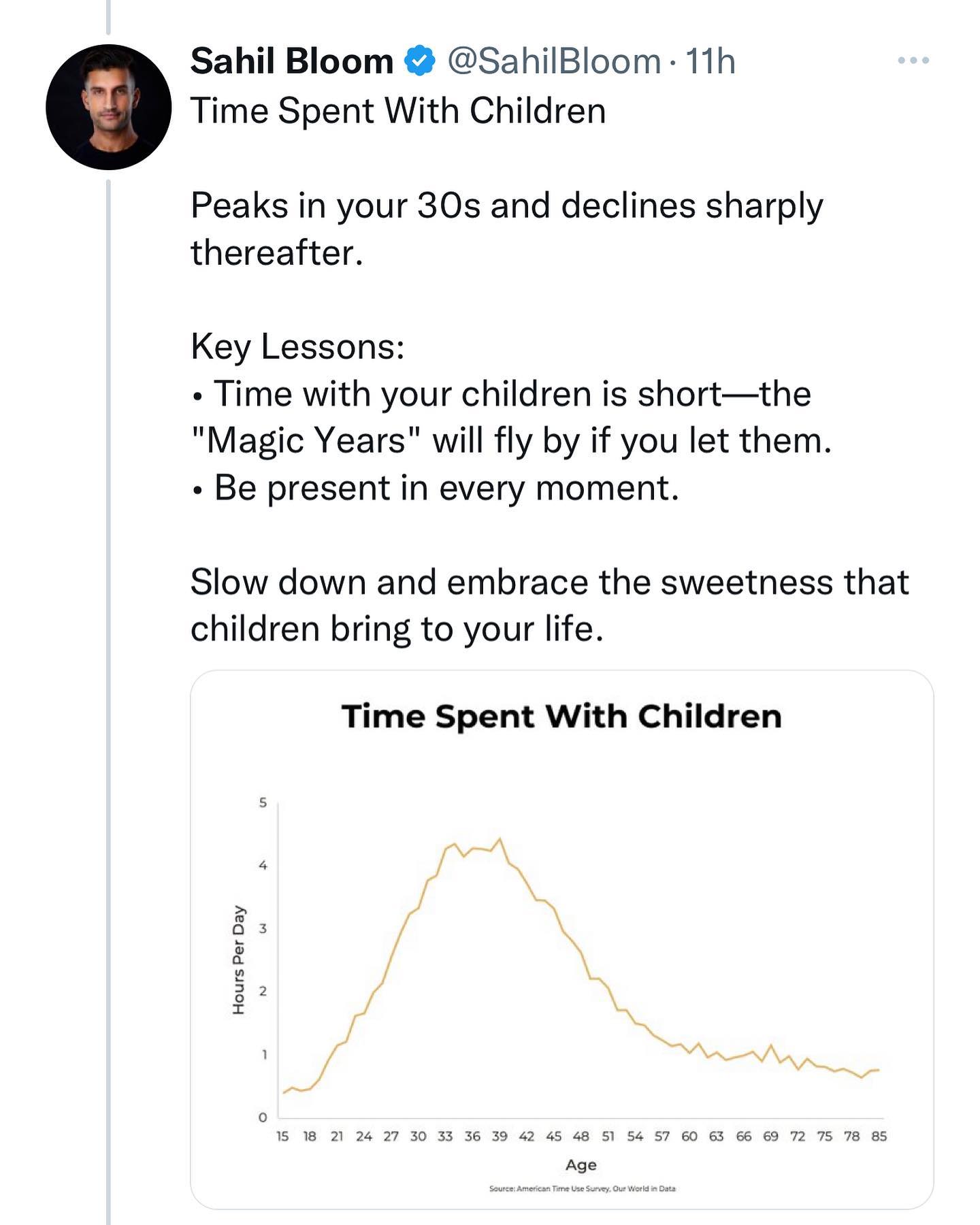Click the "Be present in every moment." bullet
The height and width of the screenshot is (1225, 980).
point(446,488)
